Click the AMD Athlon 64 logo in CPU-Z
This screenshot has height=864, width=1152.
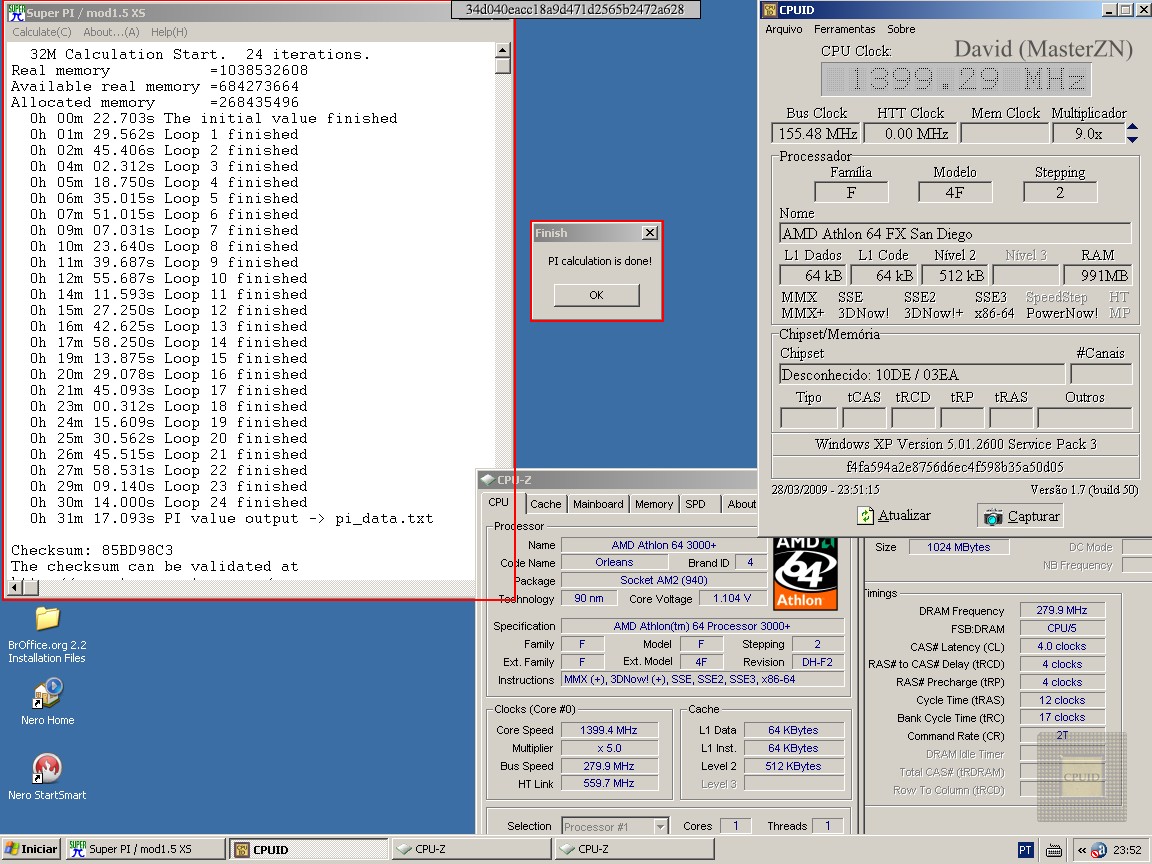click(x=805, y=574)
